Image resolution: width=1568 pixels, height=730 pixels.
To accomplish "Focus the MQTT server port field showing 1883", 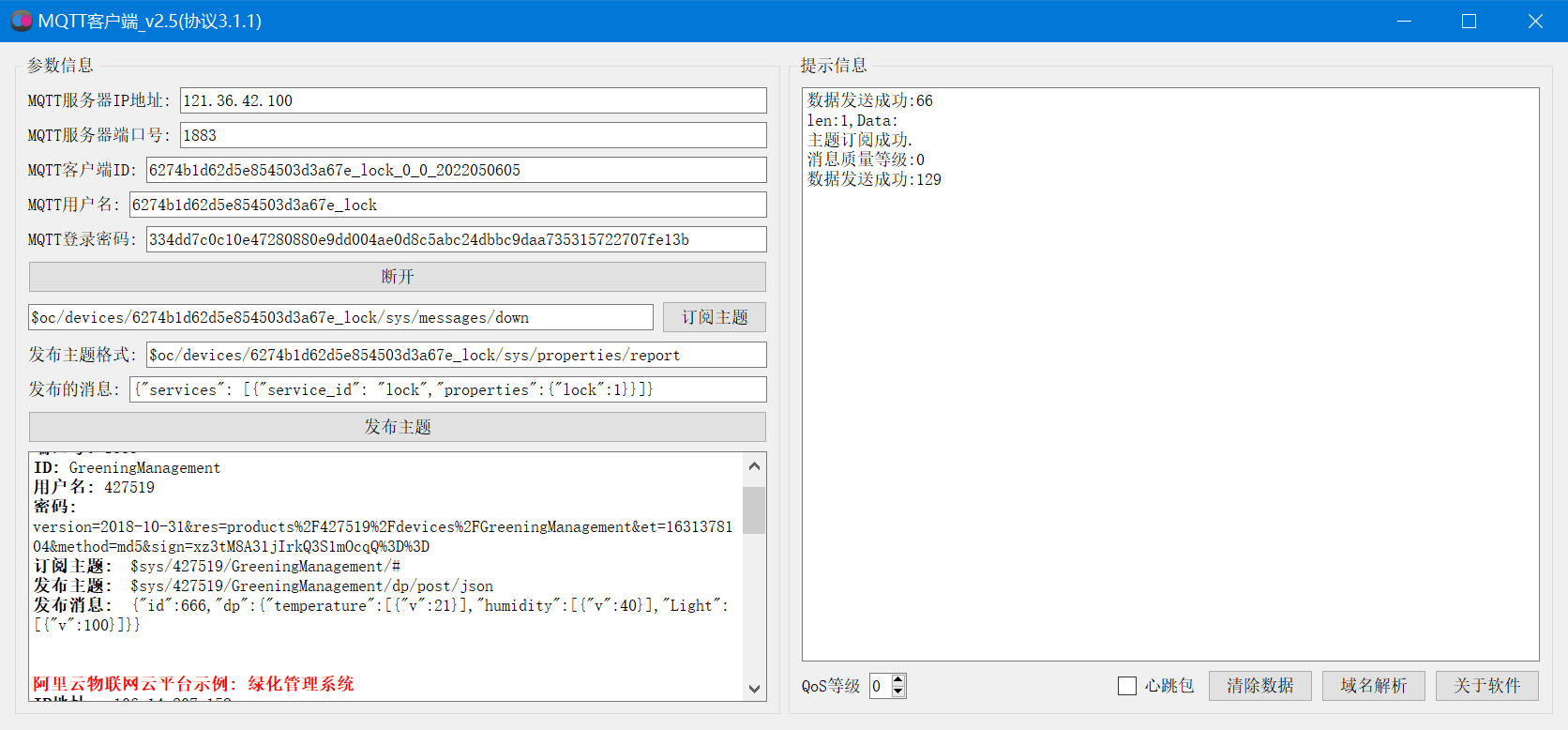I will click(473, 135).
